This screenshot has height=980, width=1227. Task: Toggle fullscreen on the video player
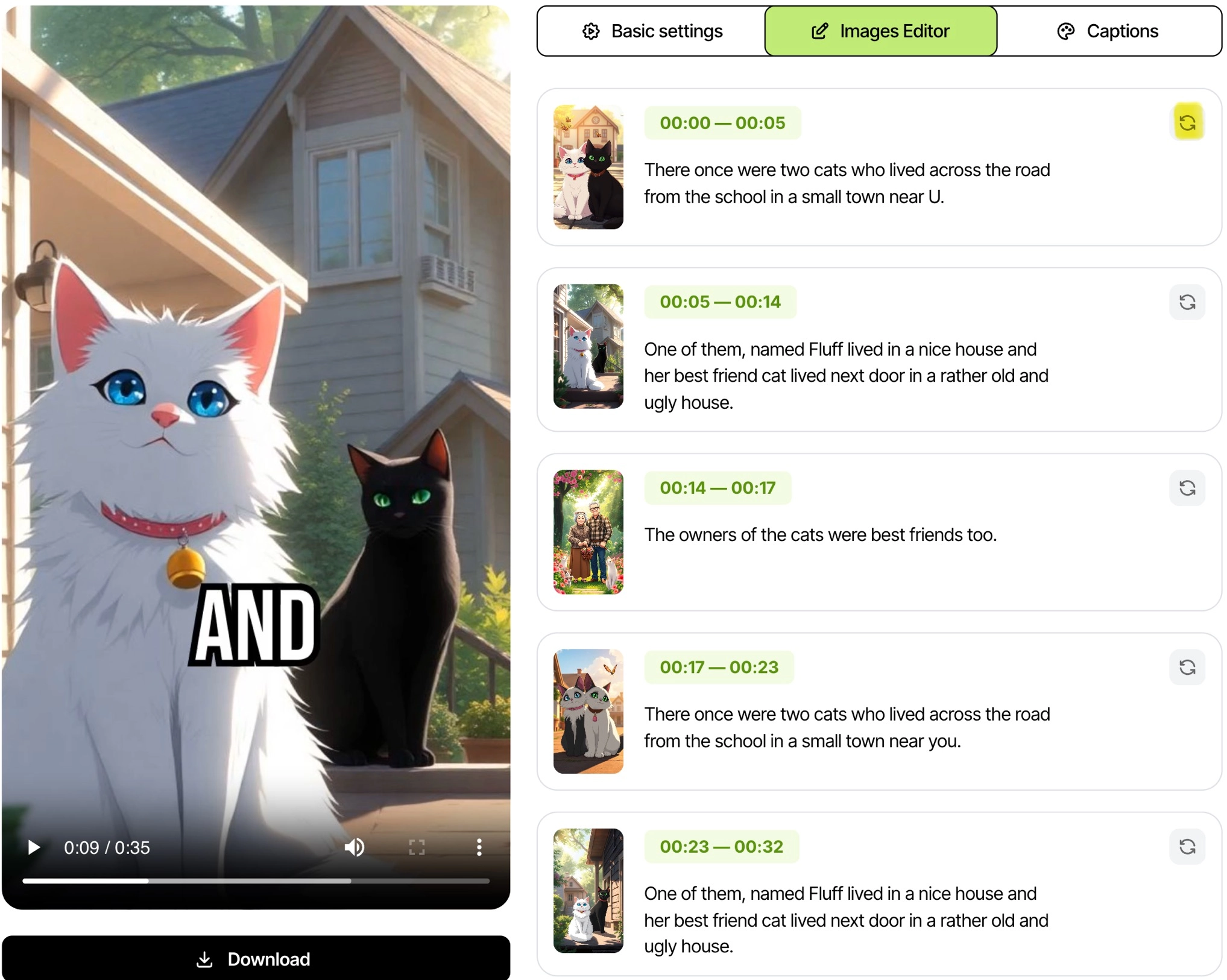(x=417, y=847)
